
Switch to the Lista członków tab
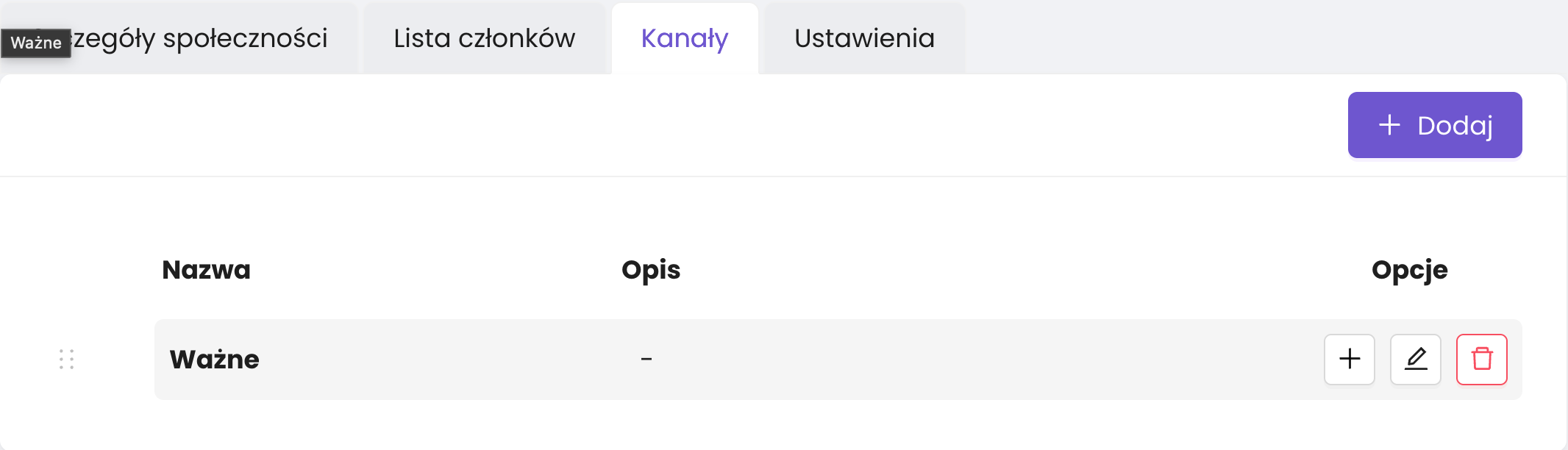484,38
